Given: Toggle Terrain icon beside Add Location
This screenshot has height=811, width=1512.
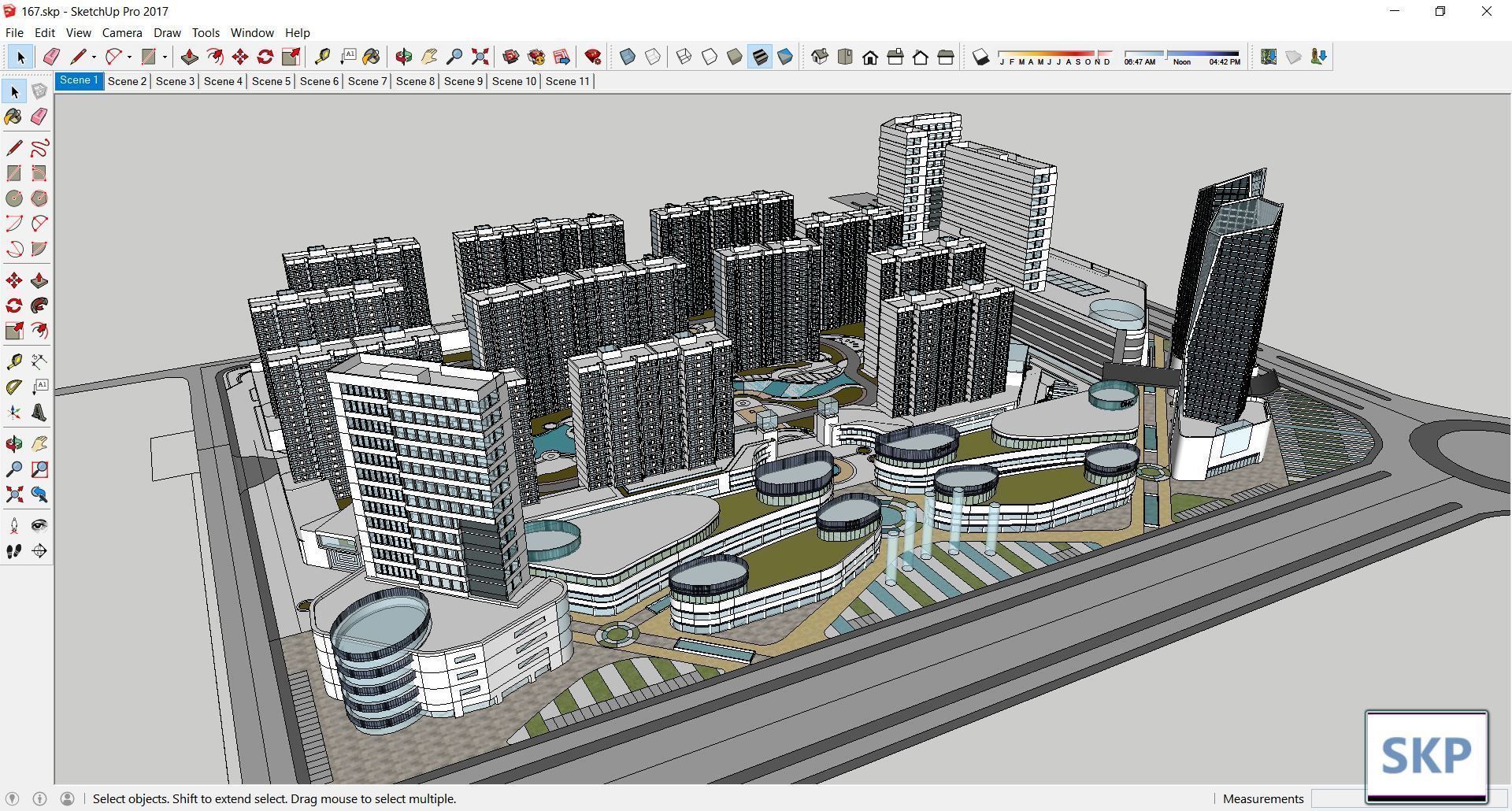Looking at the screenshot, I should tap(1294, 57).
